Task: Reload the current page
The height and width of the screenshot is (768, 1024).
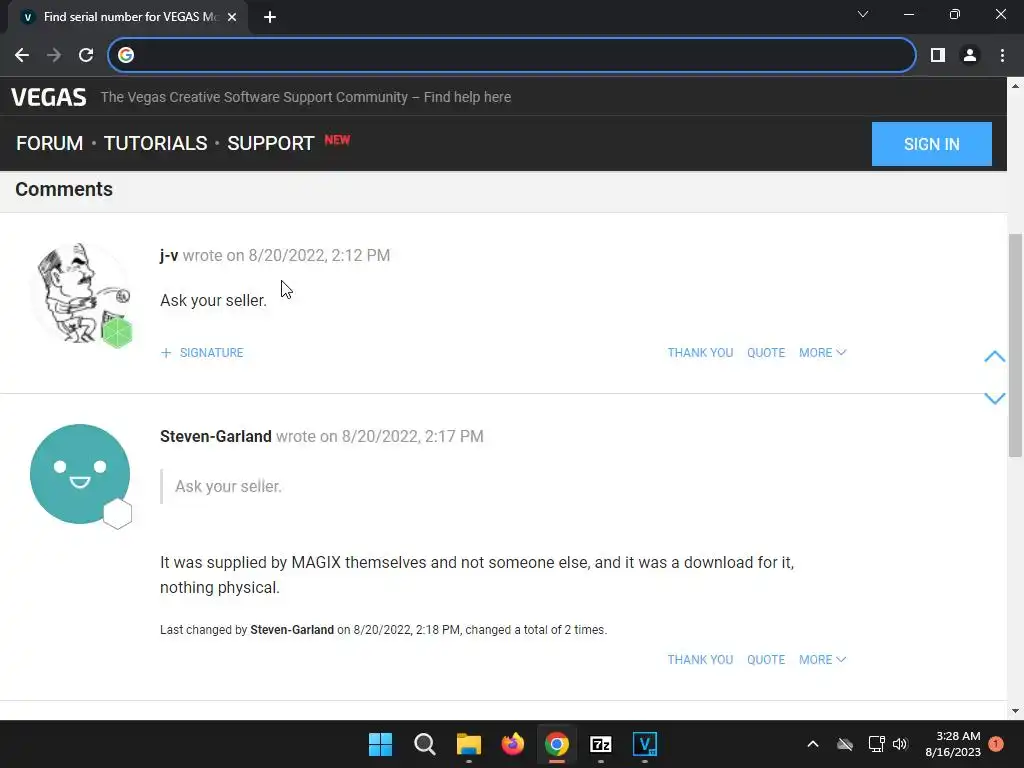Action: pyautogui.click(x=86, y=56)
